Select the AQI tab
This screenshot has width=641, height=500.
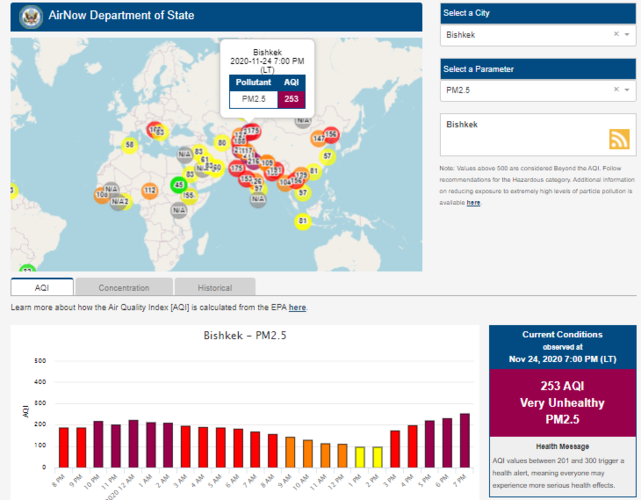pyautogui.click(x=42, y=288)
